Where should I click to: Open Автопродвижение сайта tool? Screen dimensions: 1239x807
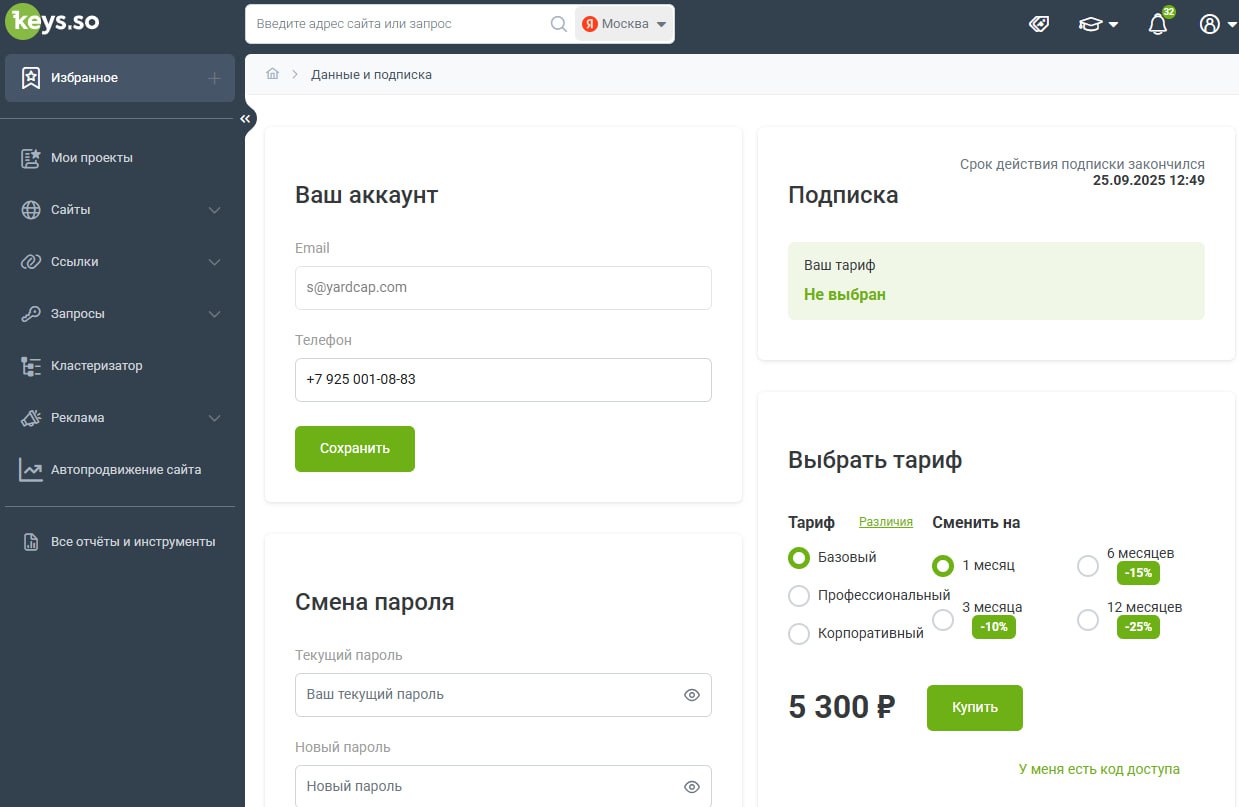(126, 469)
